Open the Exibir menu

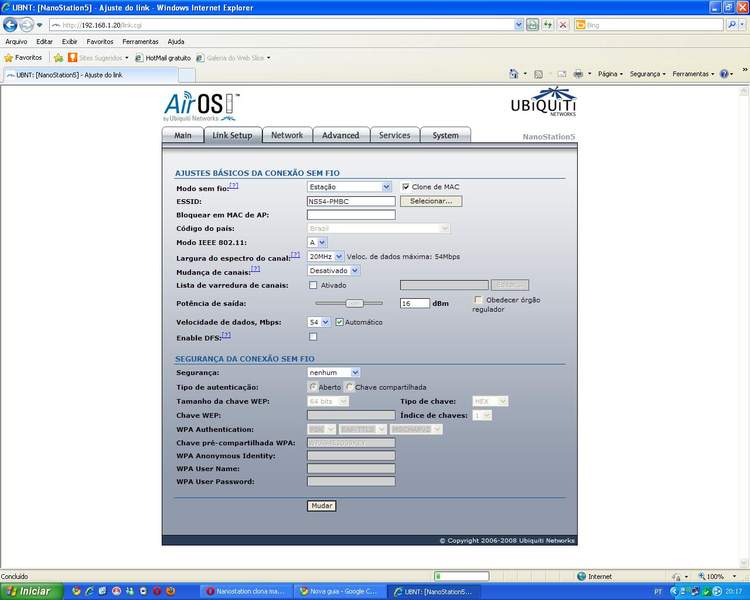(69, 42)
